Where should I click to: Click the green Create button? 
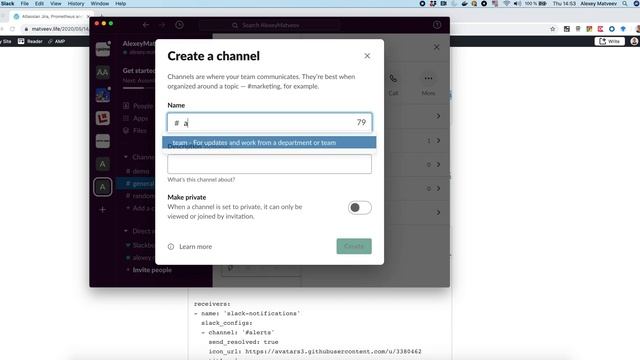pyautogui.click(x=354, y=246)
